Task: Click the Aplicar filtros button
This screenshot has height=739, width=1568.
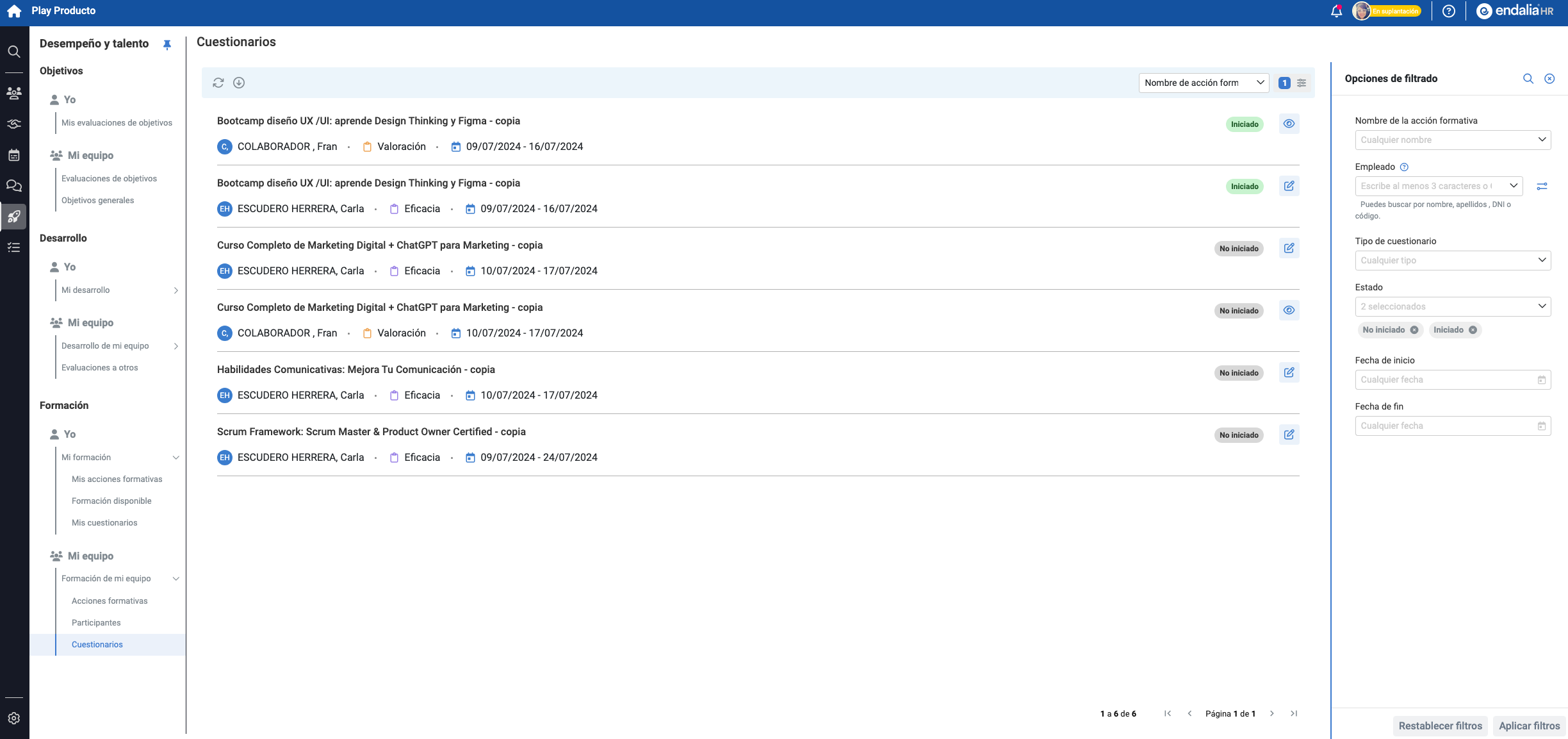Action: pos(1529,726)
